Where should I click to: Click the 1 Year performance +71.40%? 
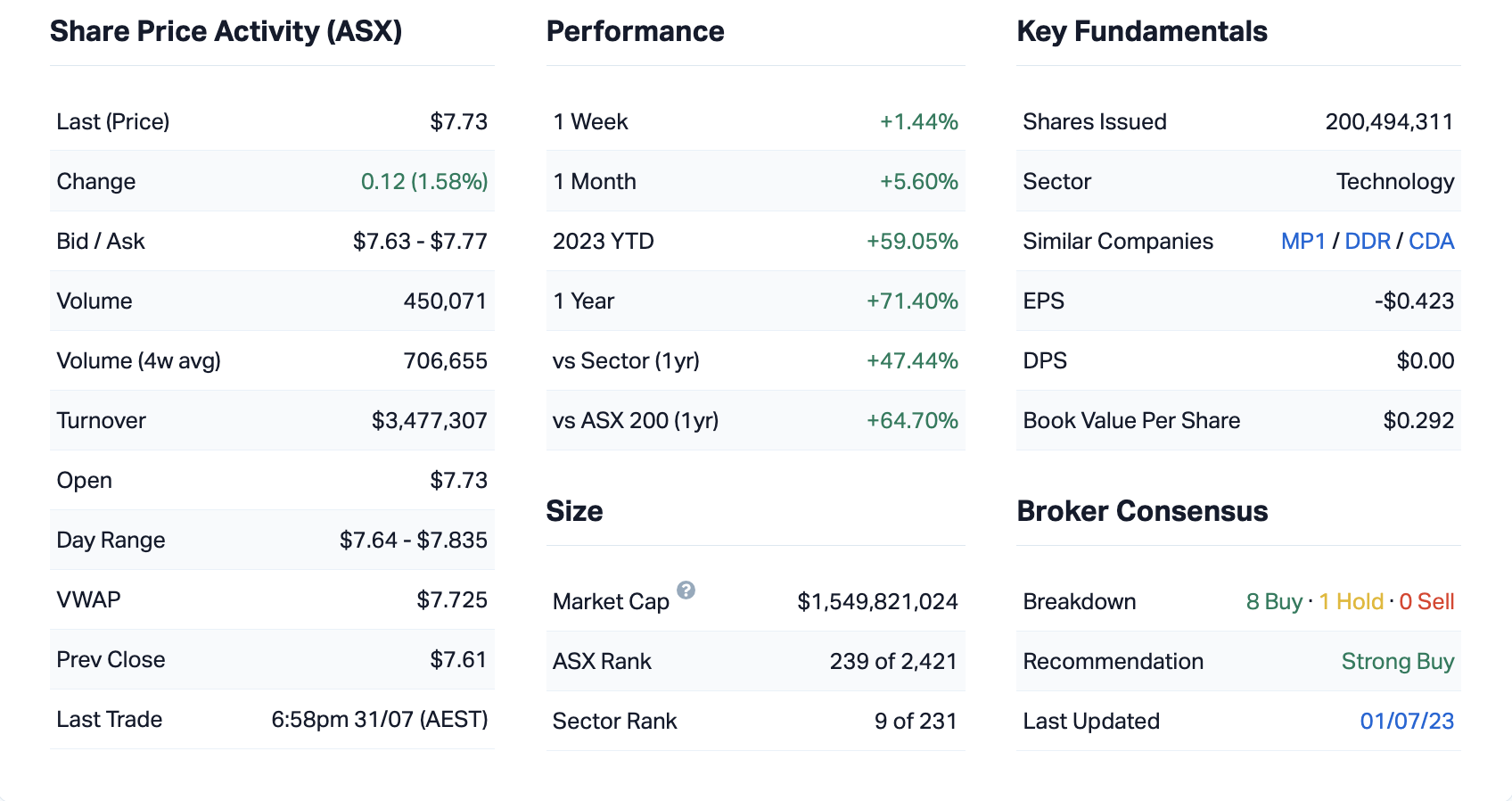pos(912,301)
